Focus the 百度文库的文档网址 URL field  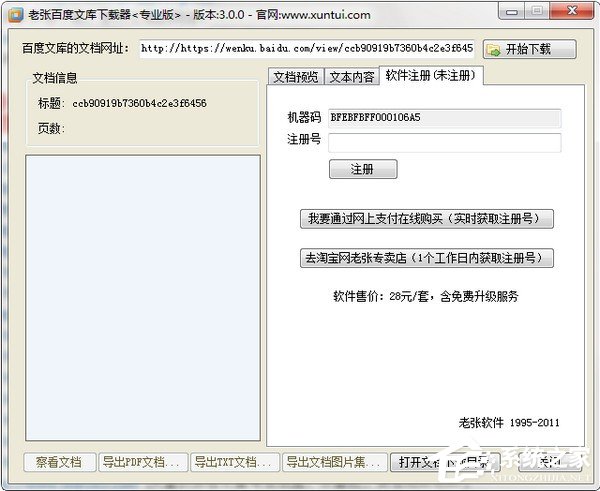coord(307,49)
